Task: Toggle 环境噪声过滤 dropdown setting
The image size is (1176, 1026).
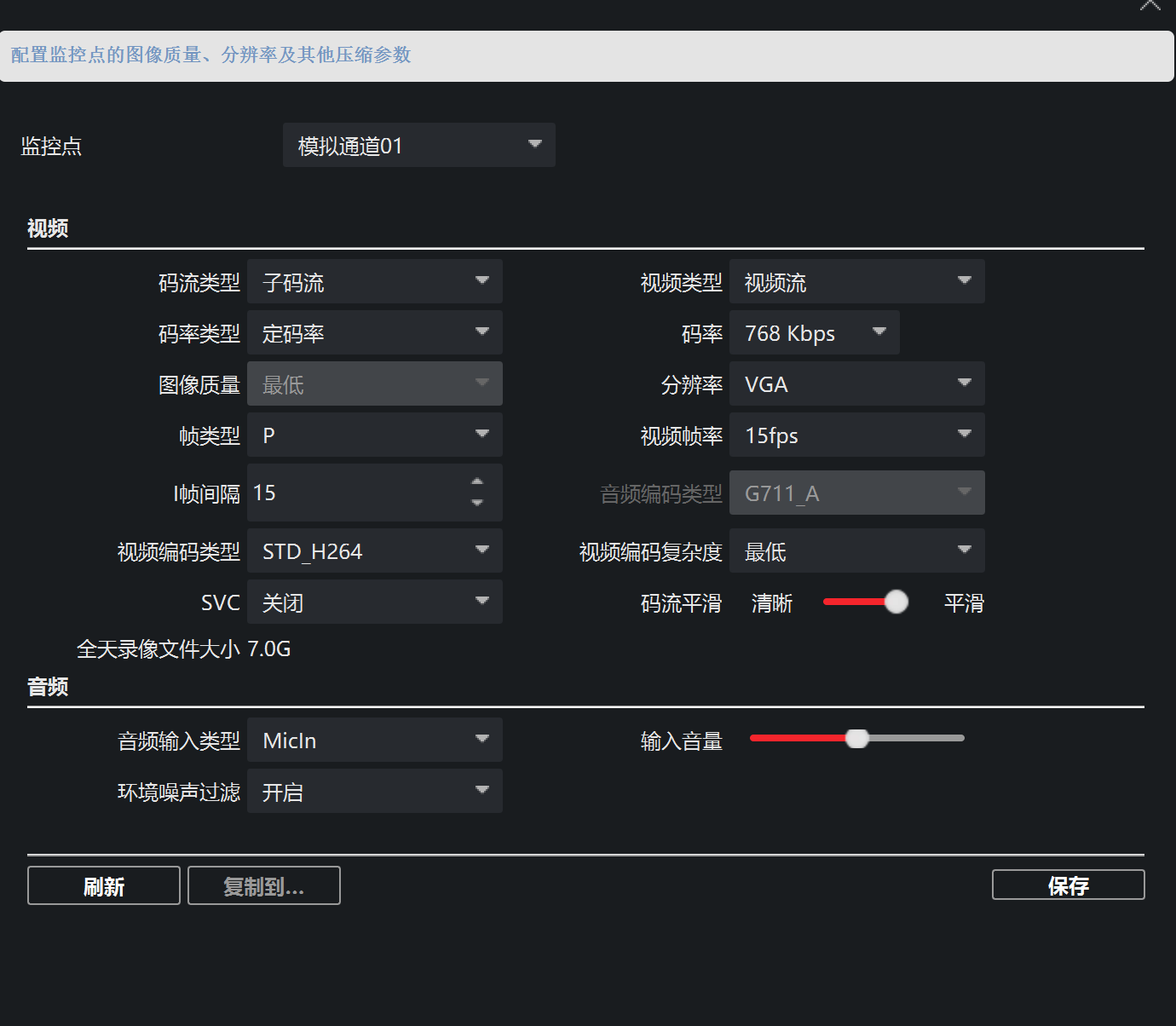Action: click(374, 792)
